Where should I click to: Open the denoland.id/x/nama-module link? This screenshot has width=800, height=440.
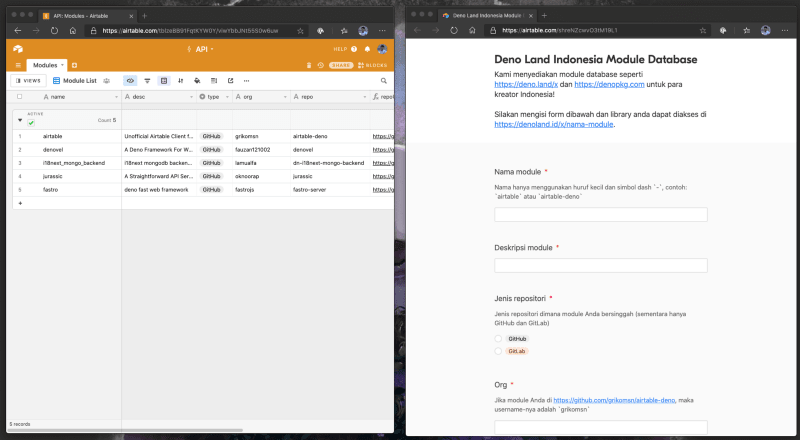[554, 124]
